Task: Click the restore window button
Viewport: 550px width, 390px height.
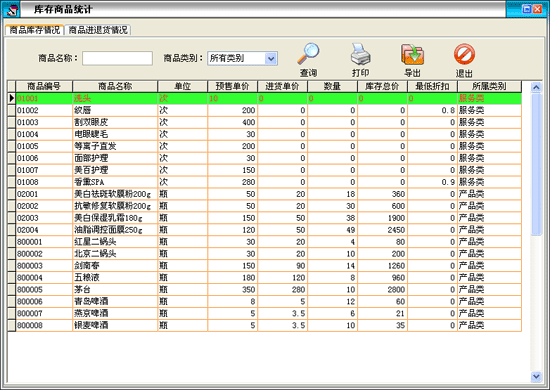Action: coord(526,9)
